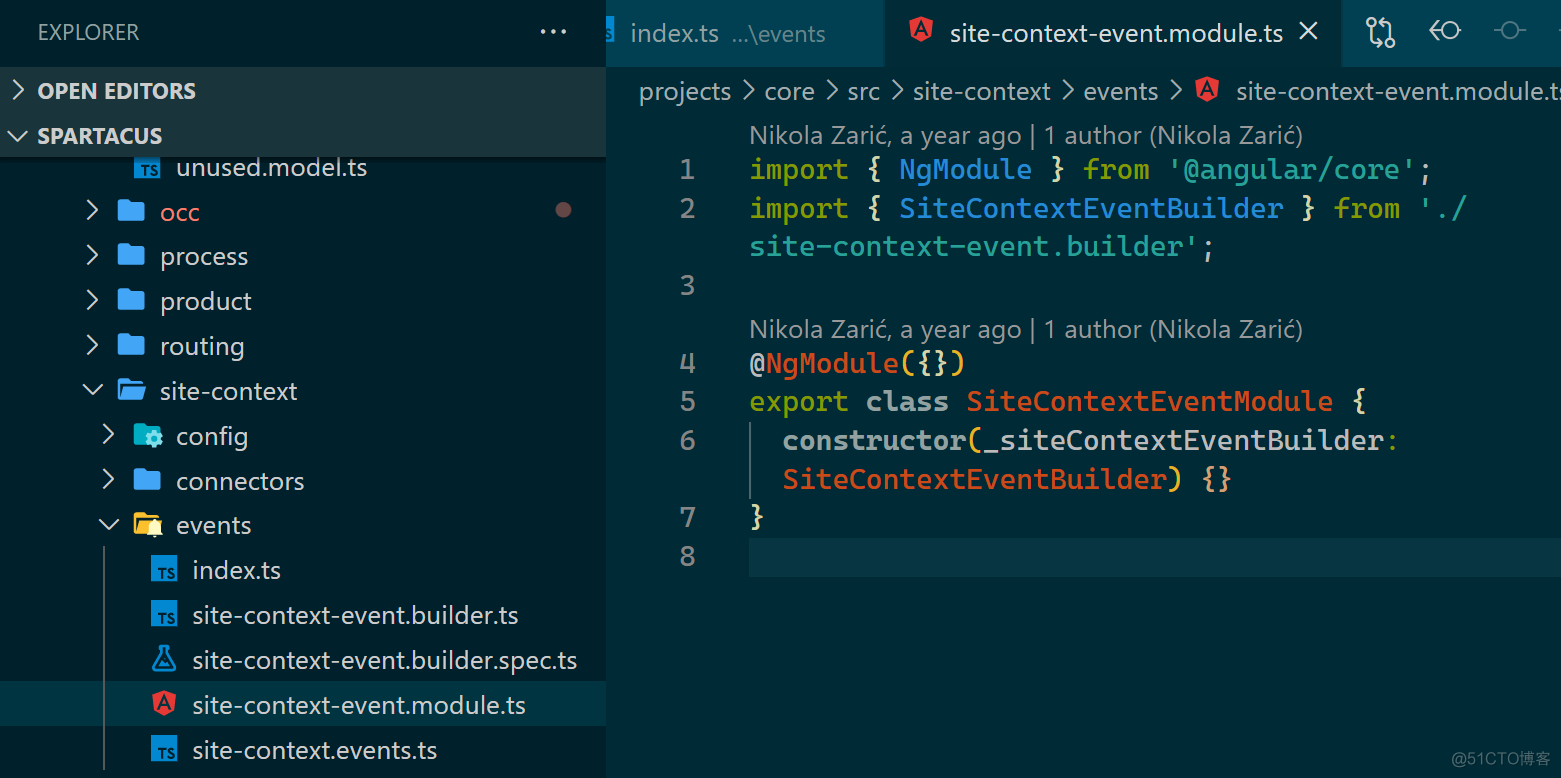The height and width of the screenshot is (778, 1561).
Task: Click TypeScript icon of site-context.events.ts
Action: 164,750
